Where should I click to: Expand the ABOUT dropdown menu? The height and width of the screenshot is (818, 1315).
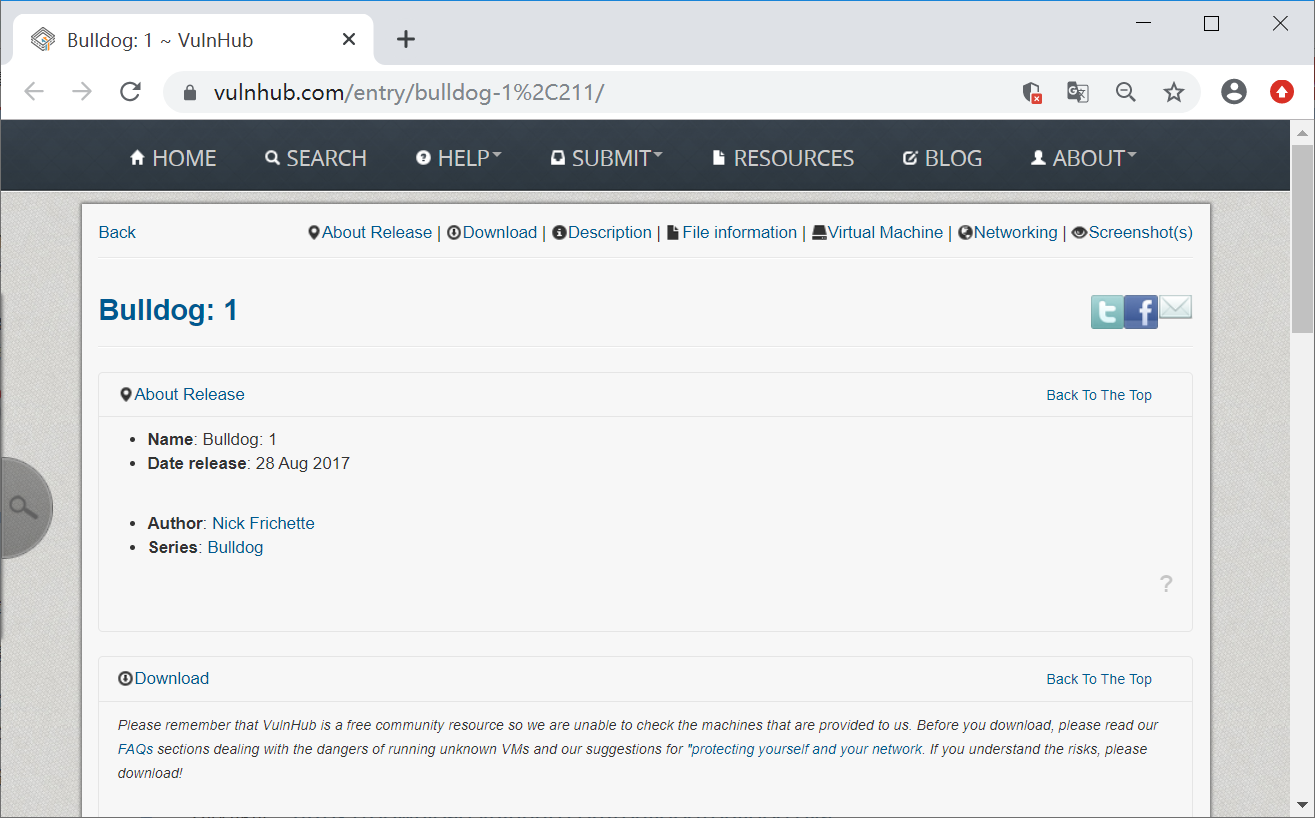[1084, 158]
